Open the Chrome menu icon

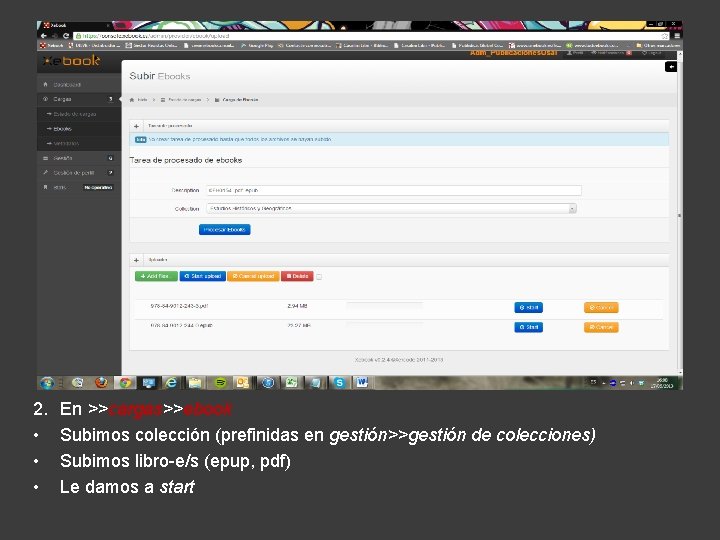pos(677,36)
